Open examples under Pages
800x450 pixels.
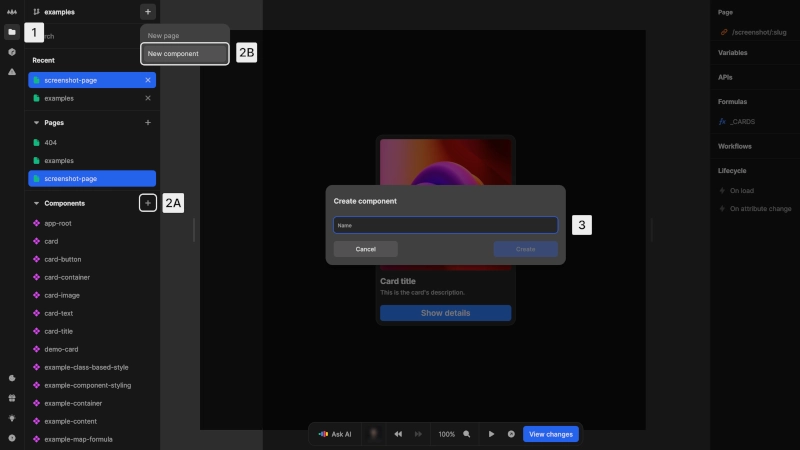click(92, 160)
